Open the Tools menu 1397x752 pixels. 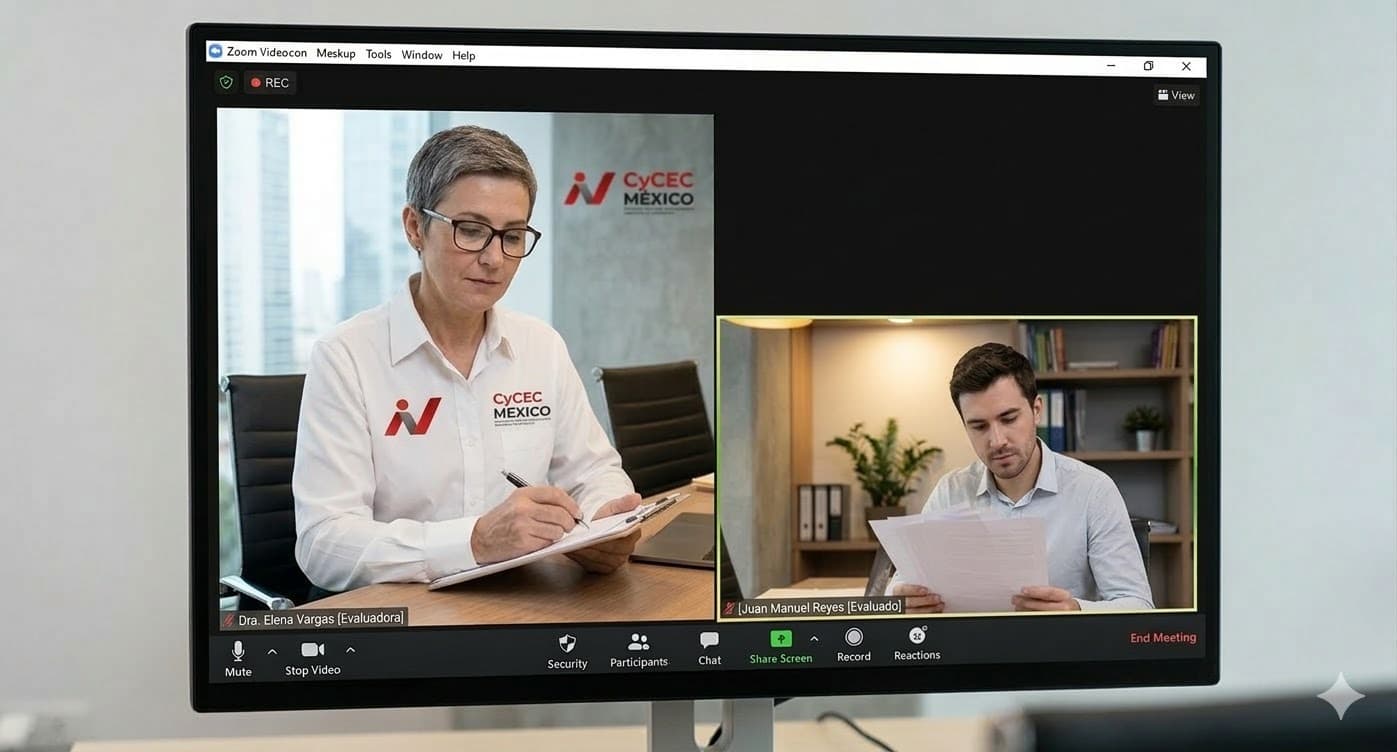[378, 54]
